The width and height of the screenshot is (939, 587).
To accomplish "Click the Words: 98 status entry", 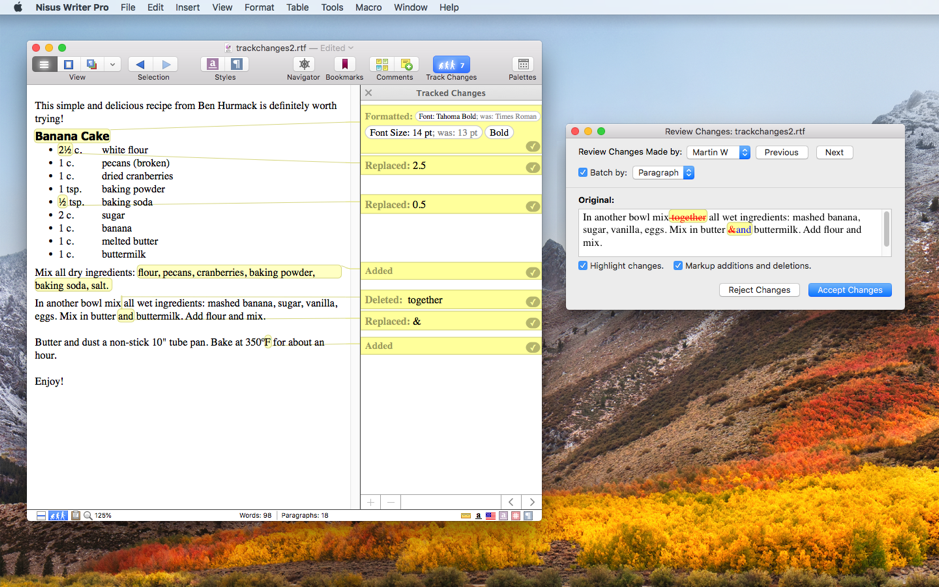I will click(x=255, y=515).
